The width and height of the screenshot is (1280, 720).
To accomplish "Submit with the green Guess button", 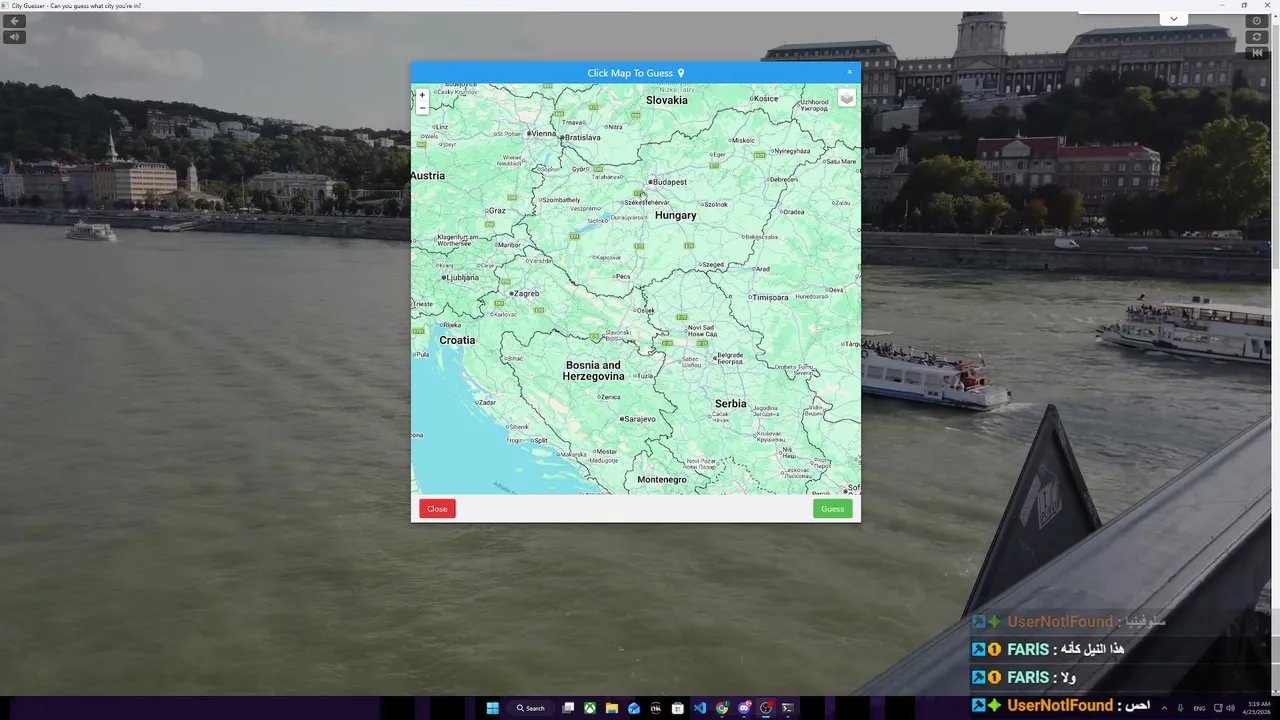I will pos(833,509).
